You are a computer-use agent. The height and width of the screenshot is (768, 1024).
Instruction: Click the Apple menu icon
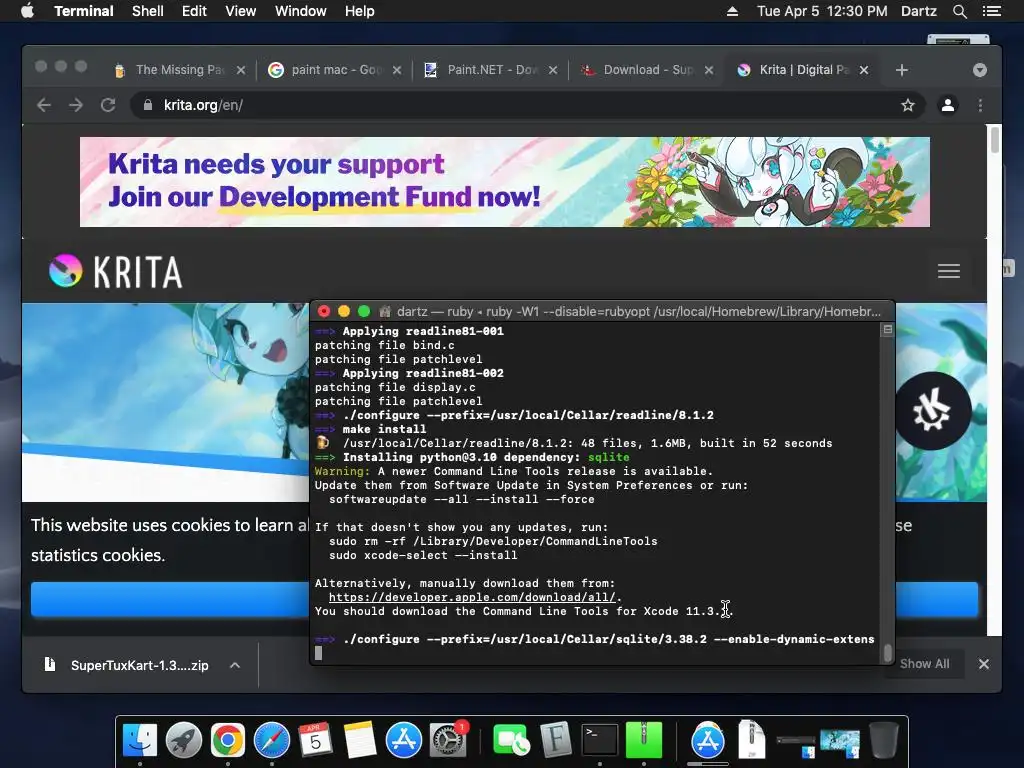(27, 11)
